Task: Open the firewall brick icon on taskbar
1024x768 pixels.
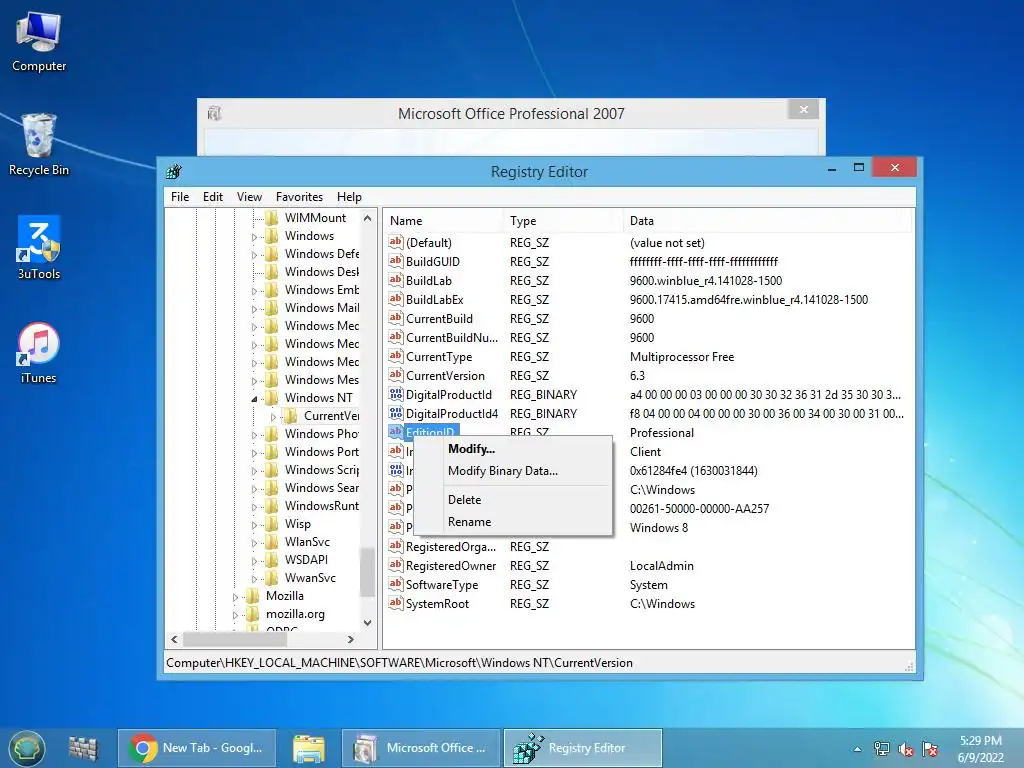Action: (83, 748)
